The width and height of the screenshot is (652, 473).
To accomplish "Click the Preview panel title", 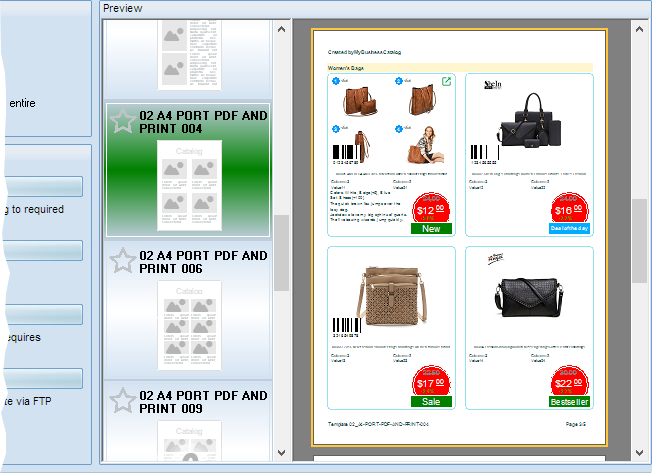I will pos(123,8).
